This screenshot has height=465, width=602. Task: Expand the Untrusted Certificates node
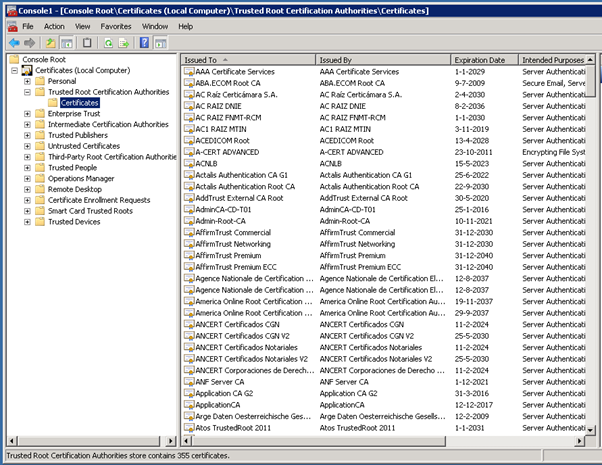coord(27,146)
